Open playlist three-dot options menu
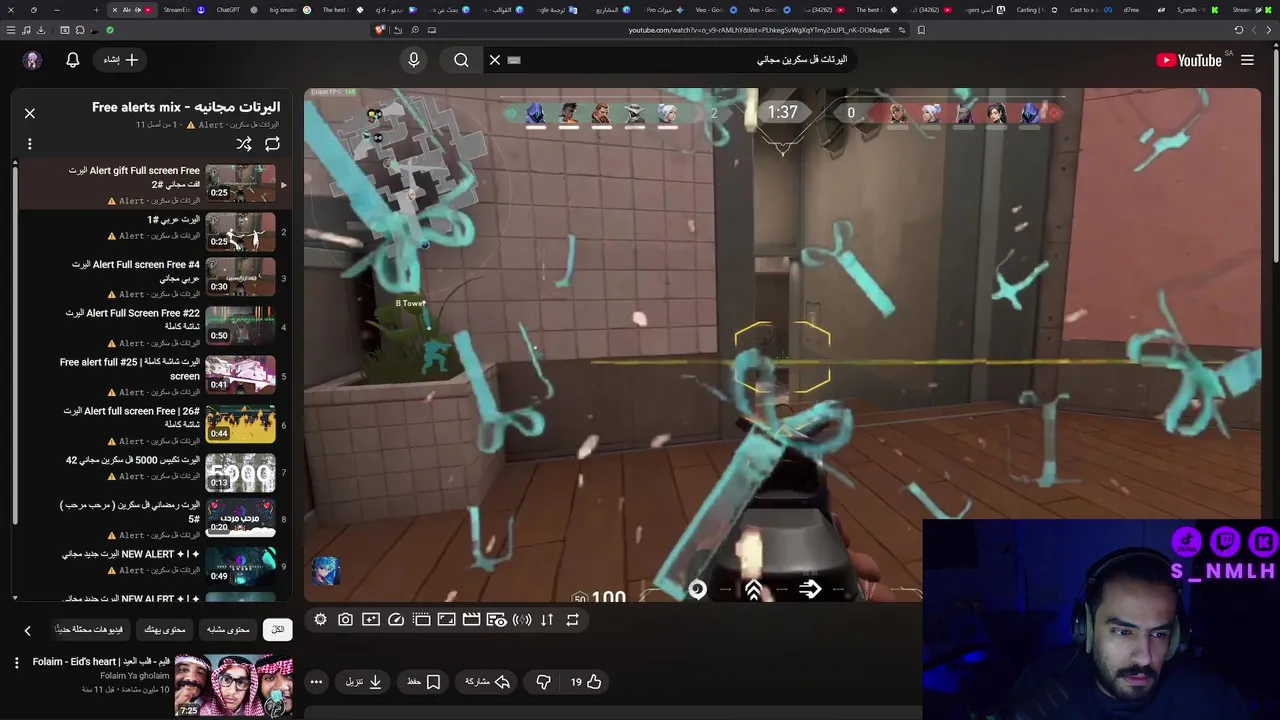This screenshot has height=720, width=1280. [30, 144]
